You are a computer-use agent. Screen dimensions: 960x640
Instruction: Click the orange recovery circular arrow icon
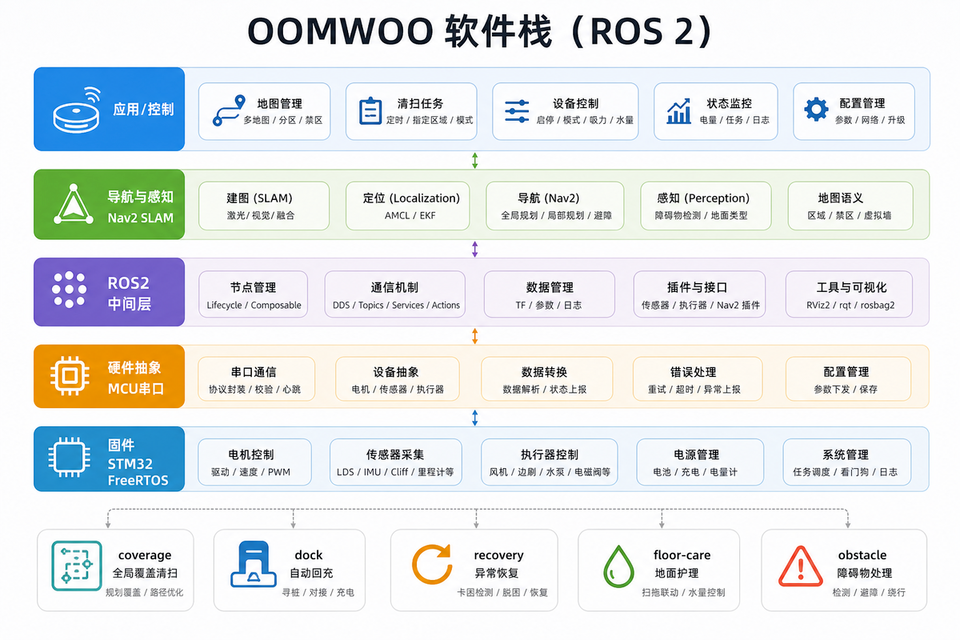click(432, 564)
